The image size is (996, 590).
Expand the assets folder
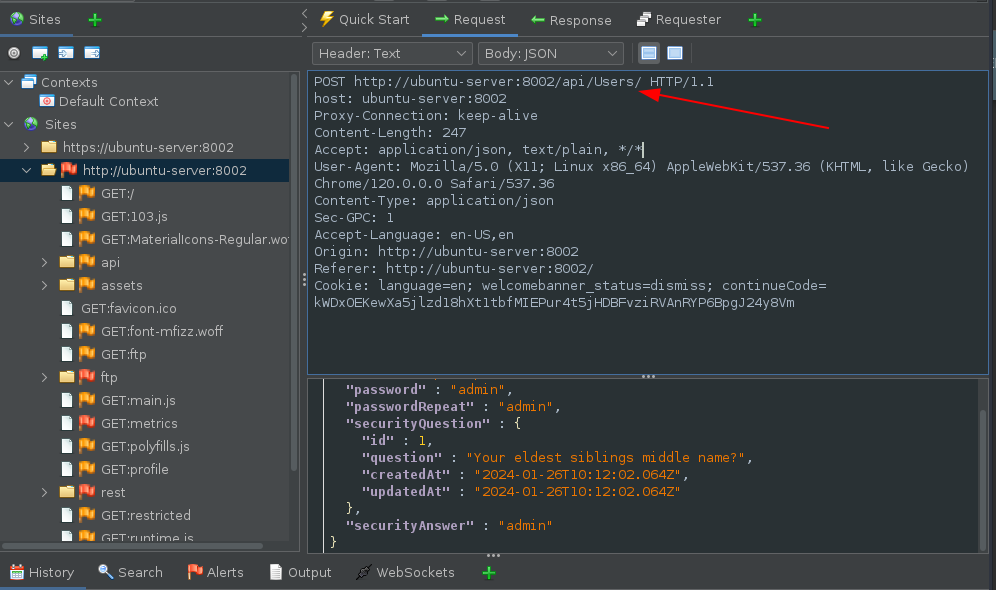[44, 285]
